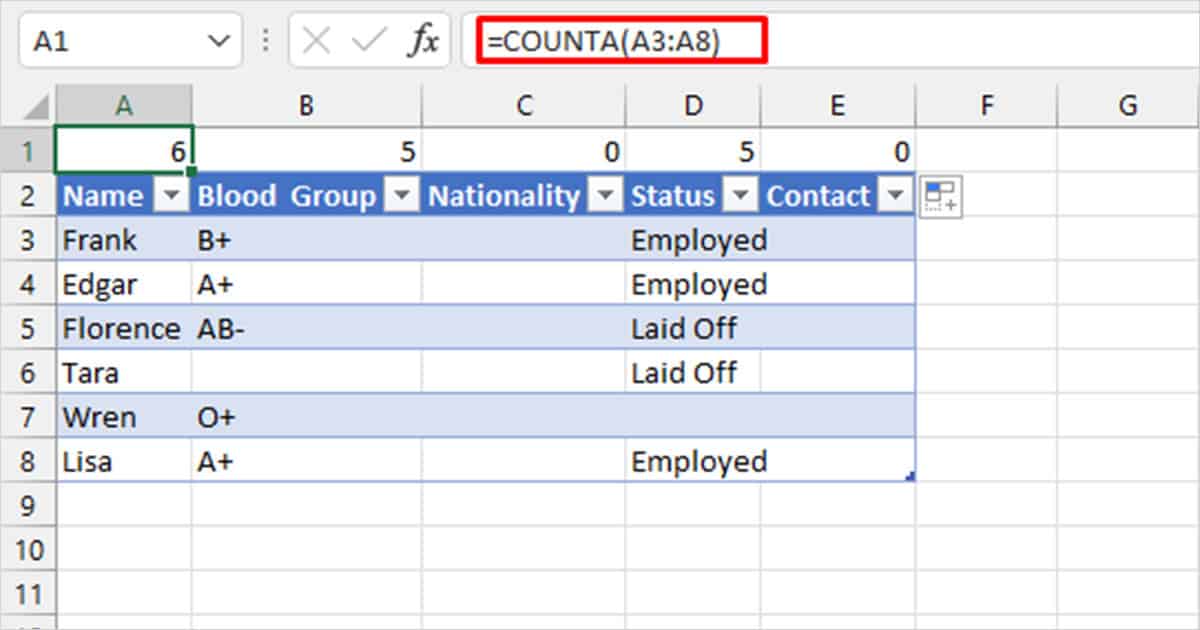Open the Contact column filter dropdown
1200x630 pixels.
(894, 197)
